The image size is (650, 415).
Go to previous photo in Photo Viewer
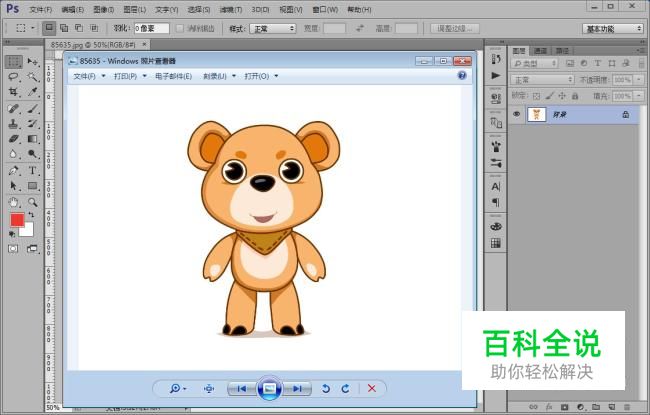tap(242, 389)
